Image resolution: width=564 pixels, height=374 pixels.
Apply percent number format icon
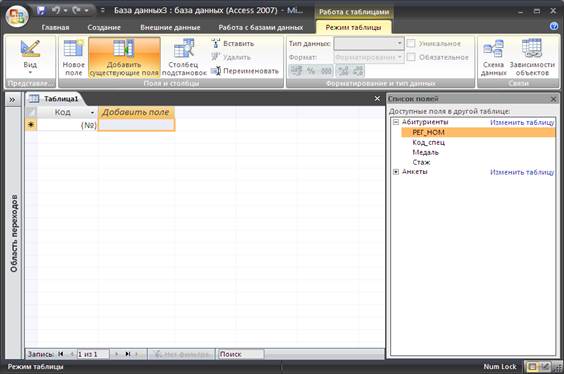click(311, 71)
